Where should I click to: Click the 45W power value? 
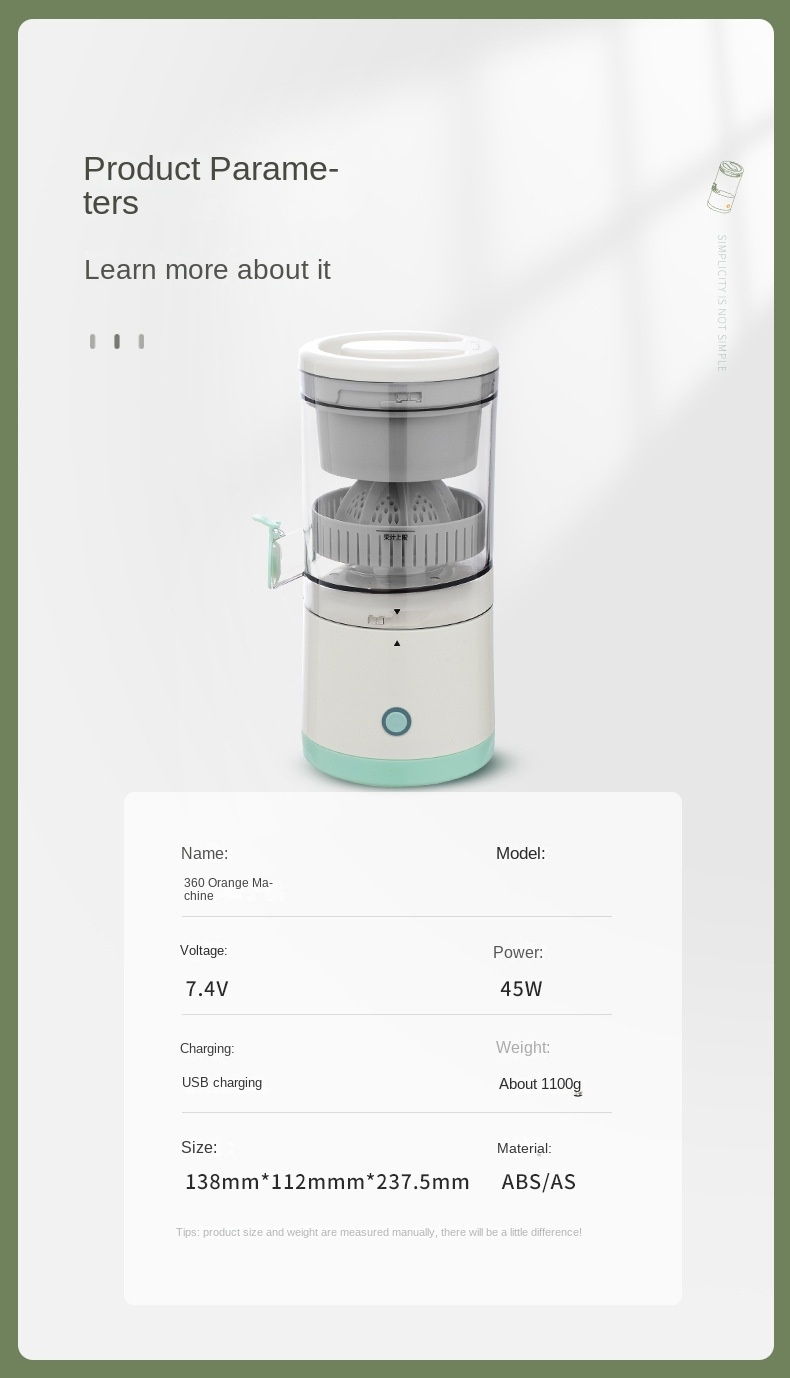tap(521, 989)
